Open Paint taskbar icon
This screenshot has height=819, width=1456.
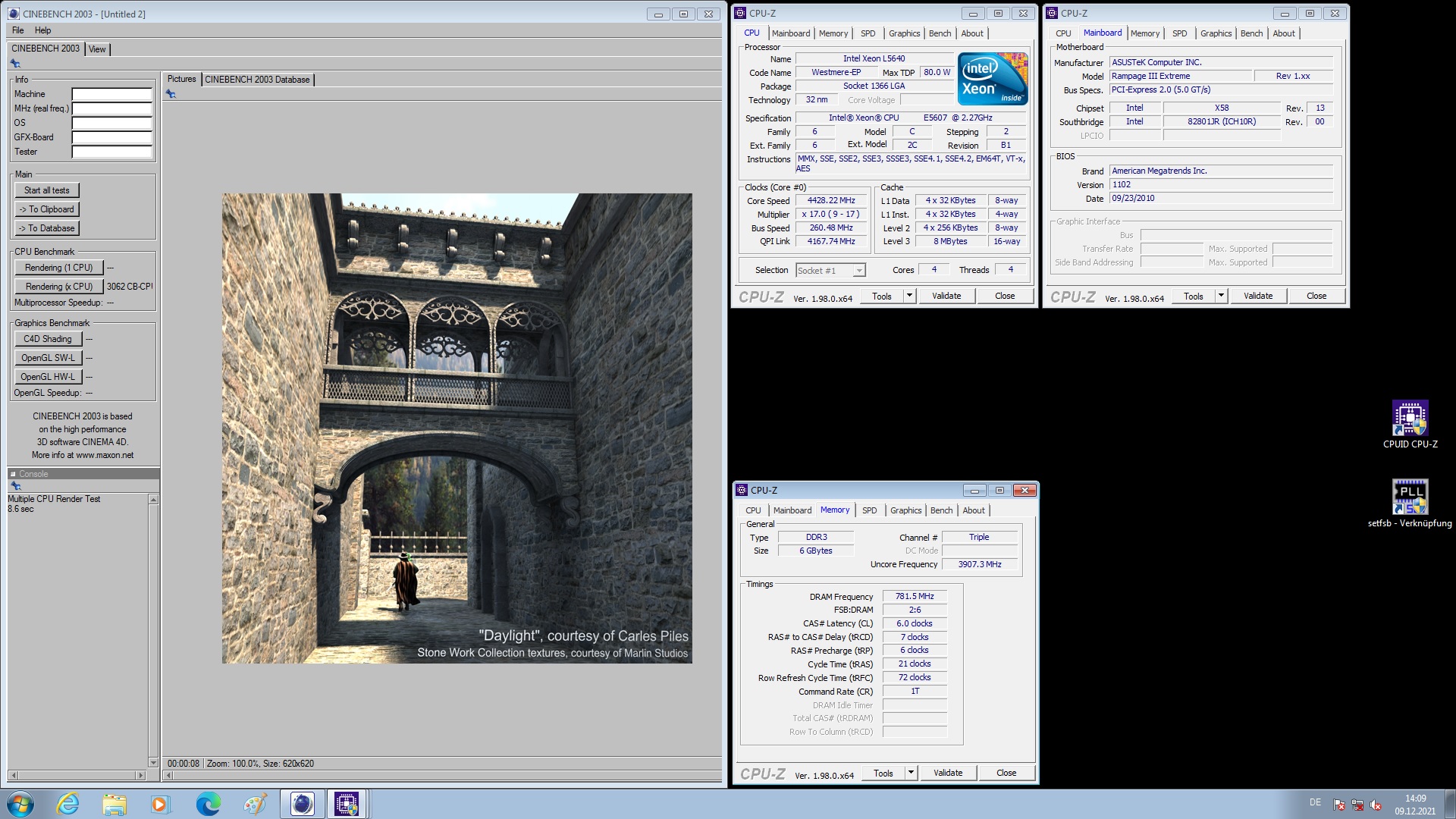coord(255,804)
